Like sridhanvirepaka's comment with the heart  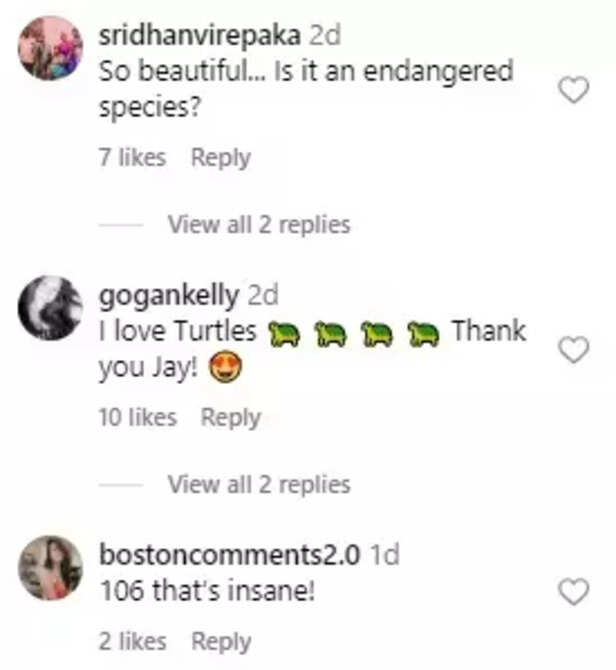tap(573, 91)
